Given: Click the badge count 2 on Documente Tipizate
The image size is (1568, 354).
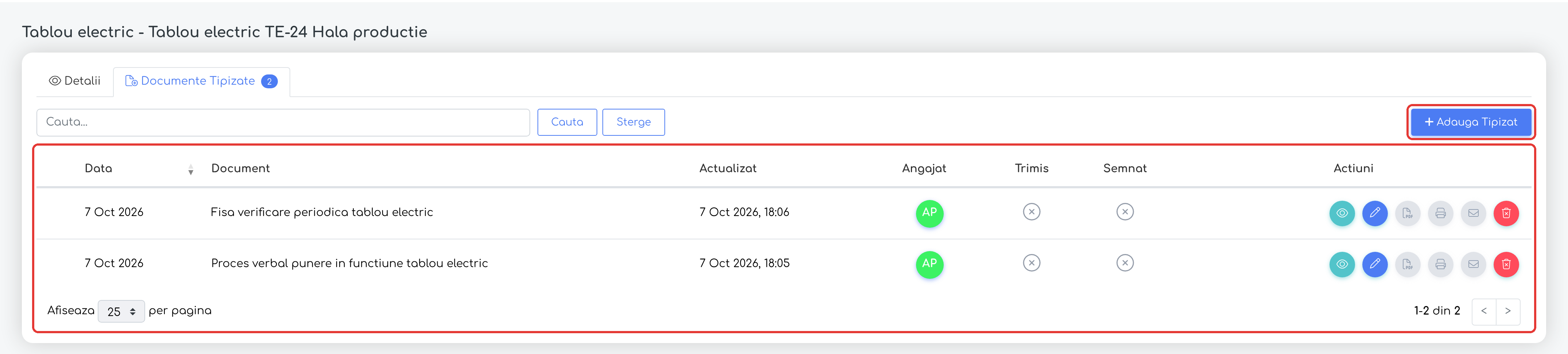Looking at the screenshot, I should click(x=269, y=82).
